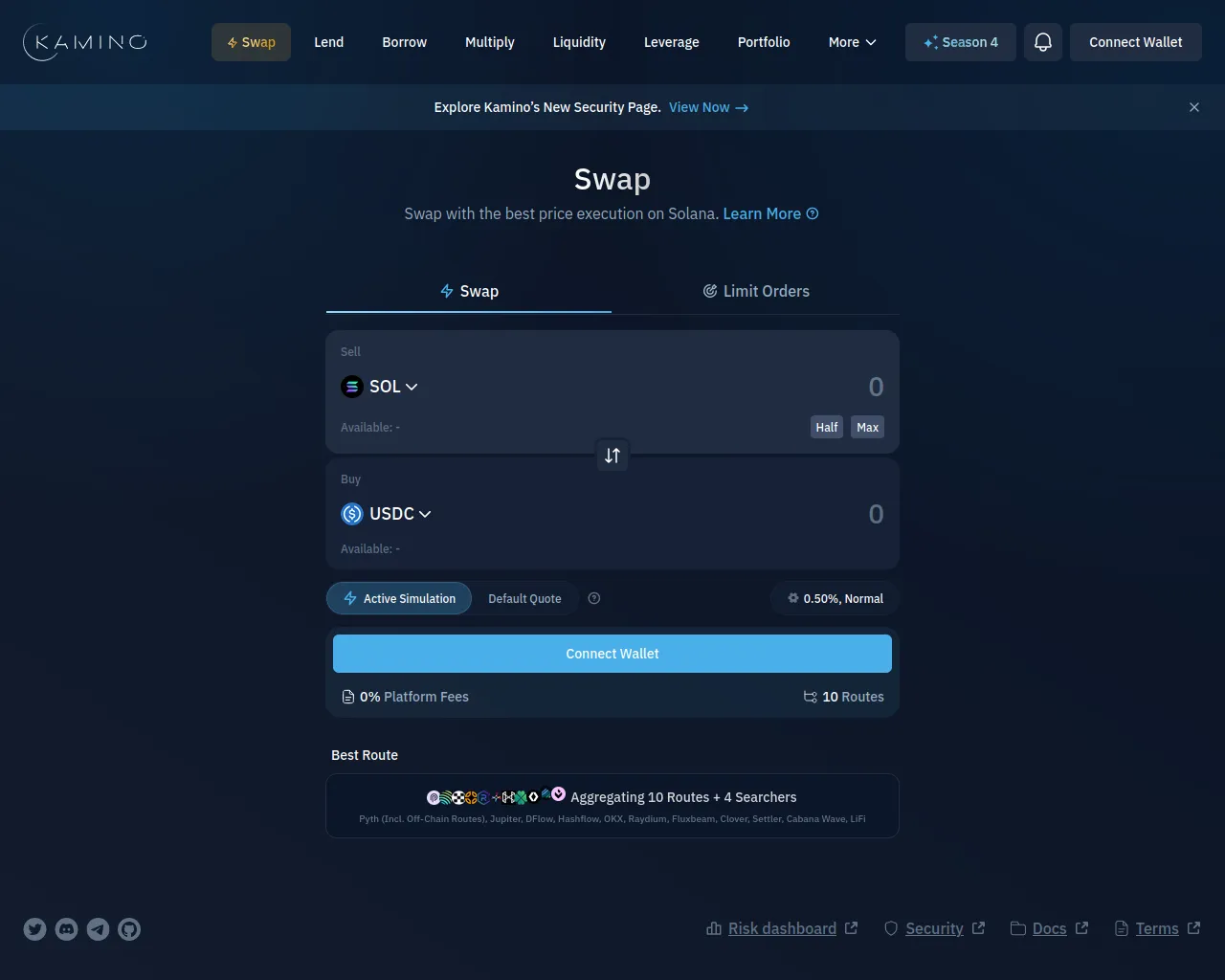The height and width of the screenshot is (980, 1225).
Task: Open the Docs footer link
Action: (x=1050, y=928)
